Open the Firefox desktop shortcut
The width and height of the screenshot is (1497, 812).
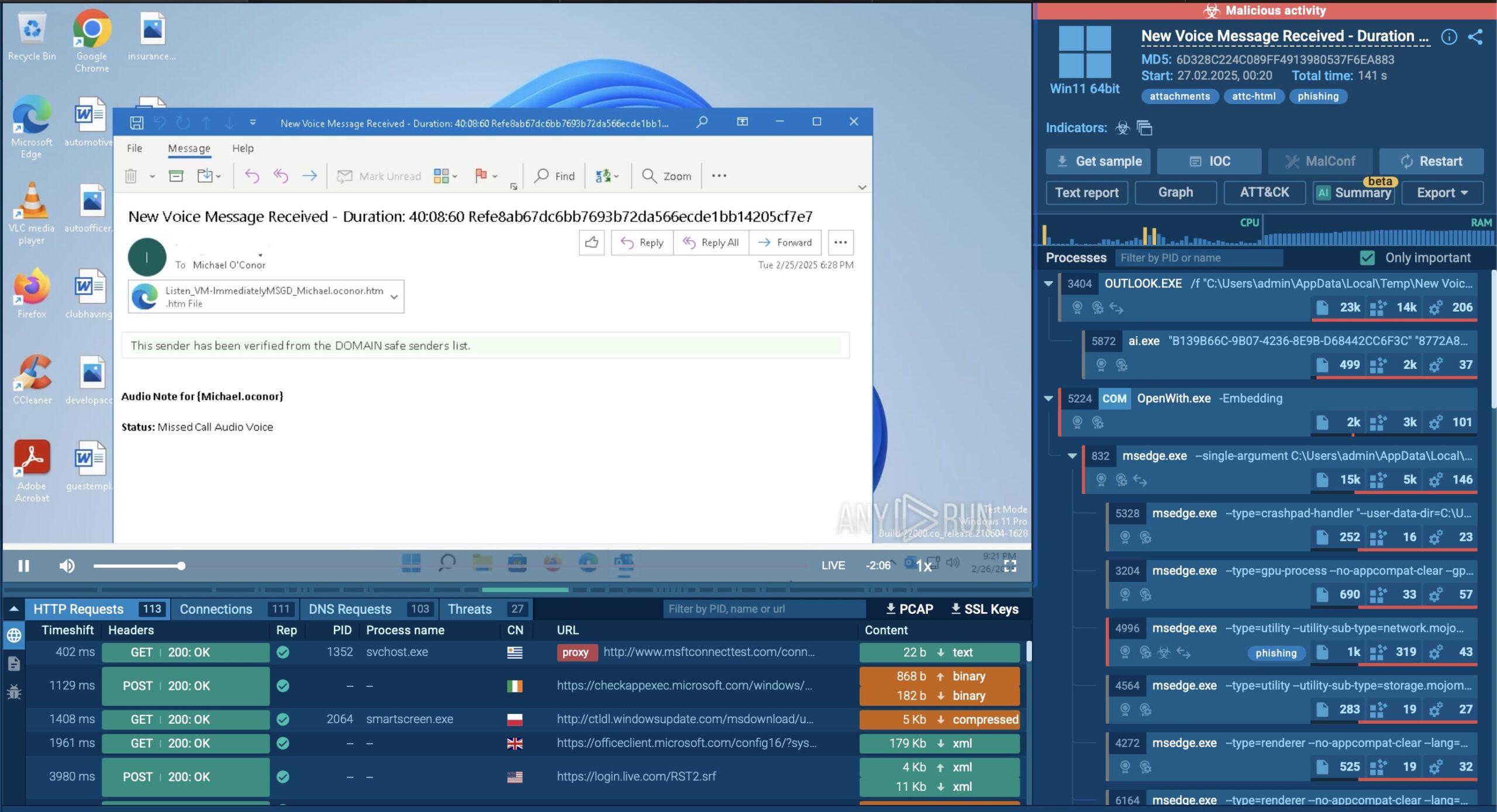pyautogui.click(x=32, y=293)
